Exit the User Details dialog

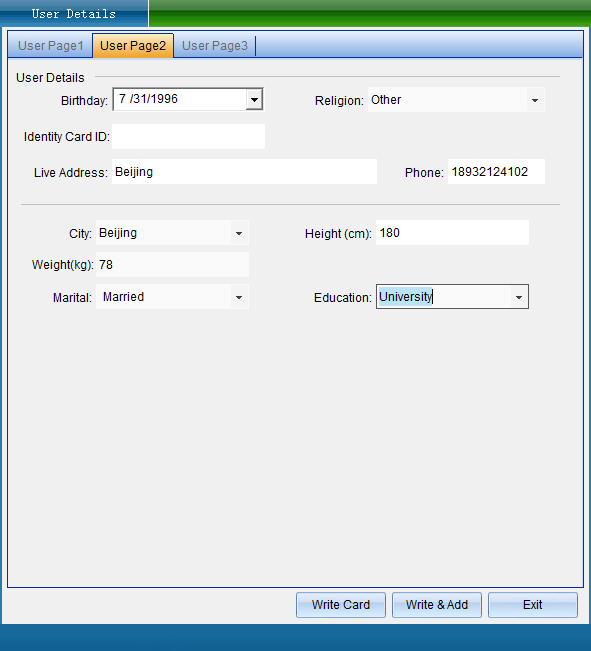[x=533, y=605]
